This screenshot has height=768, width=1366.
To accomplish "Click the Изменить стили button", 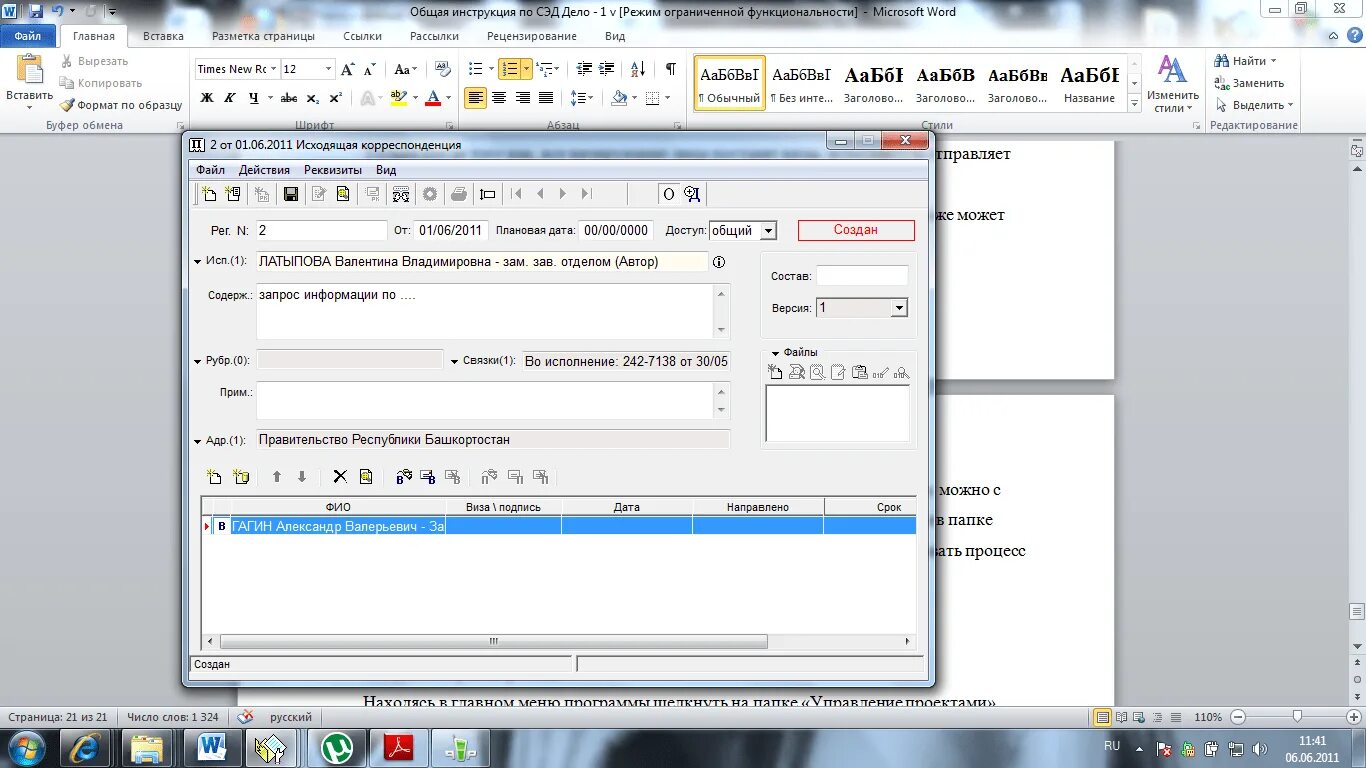I will (x=1171, y=84).
